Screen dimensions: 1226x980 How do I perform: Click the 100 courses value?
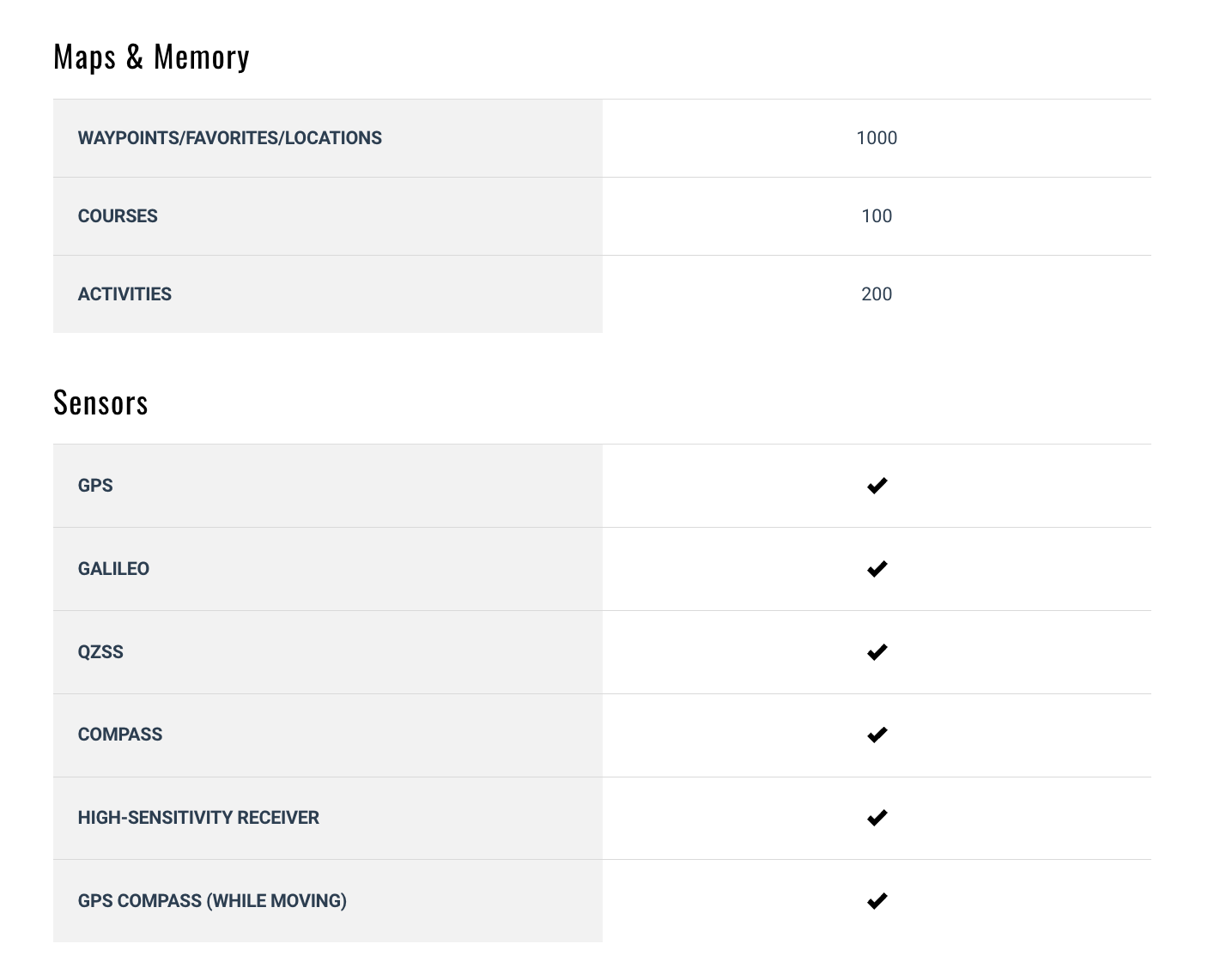click(877, 216)
